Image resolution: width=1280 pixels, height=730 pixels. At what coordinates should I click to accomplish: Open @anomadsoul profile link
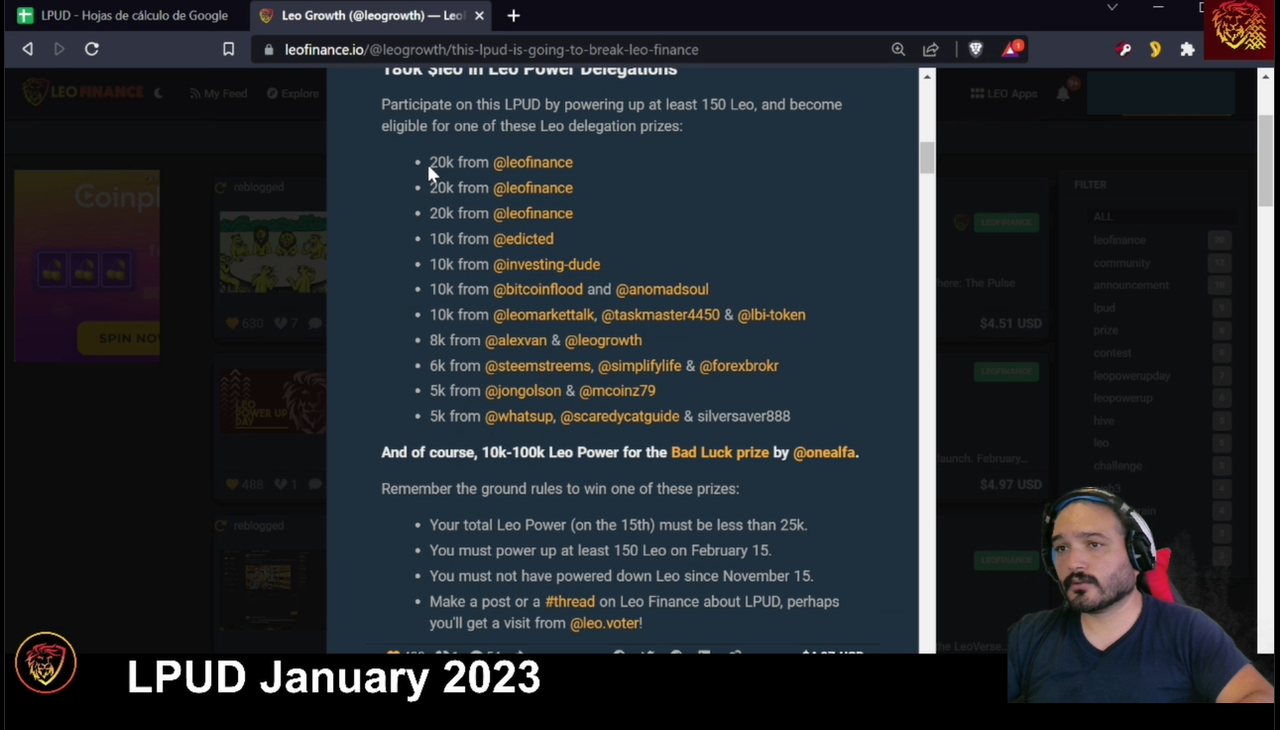[662, 289]
